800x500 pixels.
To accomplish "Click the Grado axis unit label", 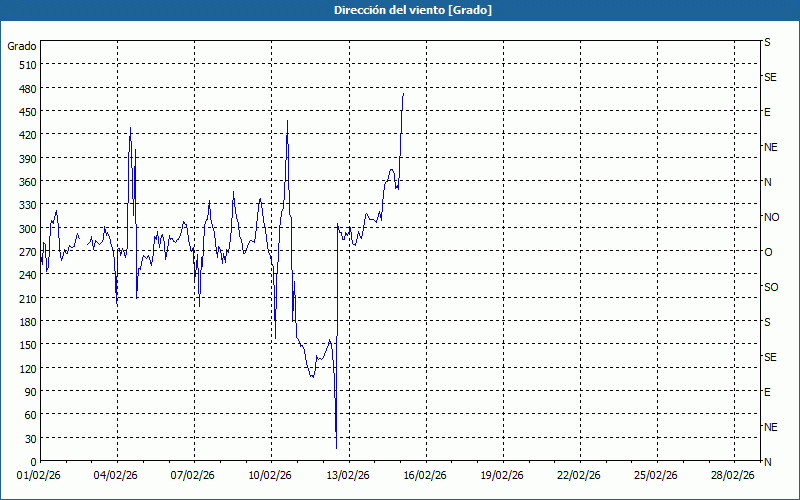I will pos(22,46).
